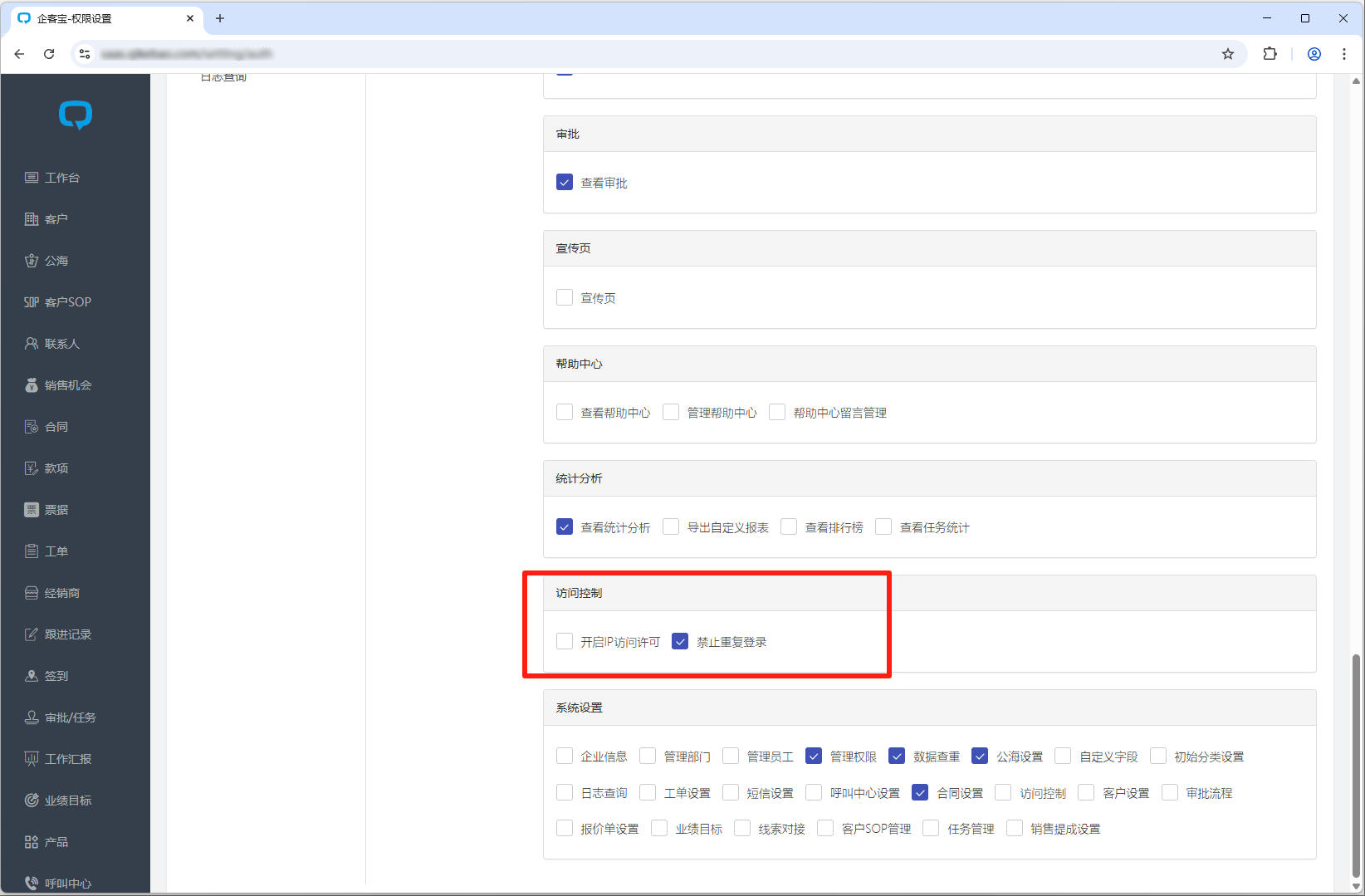This screenshot has height=896, width=1365.
Task: Check the 宣传页 permission checkbox
Action: pyautogui.click(x=565, y=297)
